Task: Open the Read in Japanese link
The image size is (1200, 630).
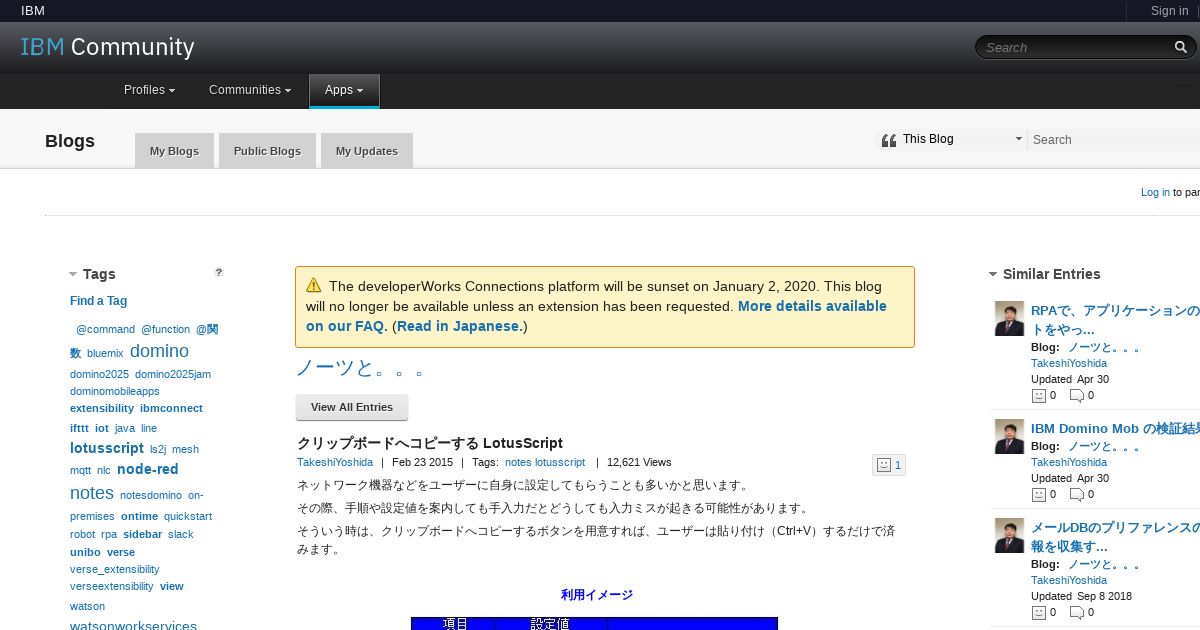Action: [x=460, y=326]
